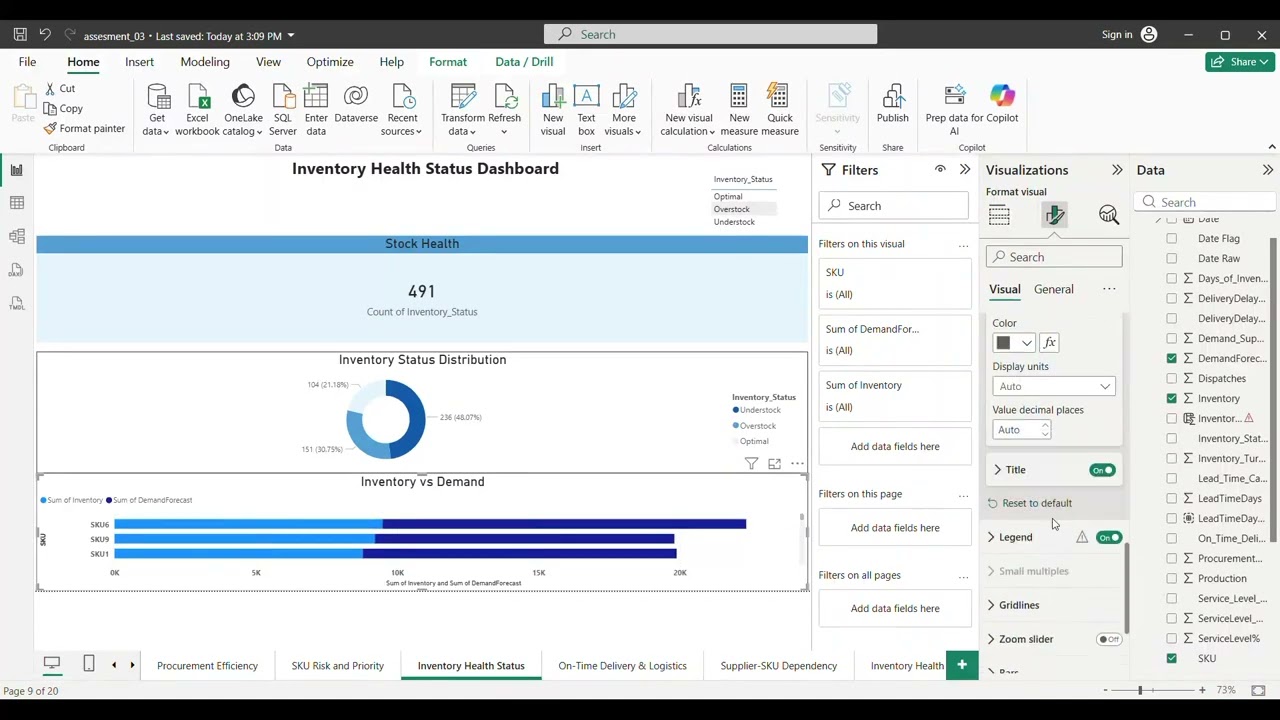Toggle the Title switch in Format pane
This screenshot has height=720, width=1280.
click(x=1102, y=470)
